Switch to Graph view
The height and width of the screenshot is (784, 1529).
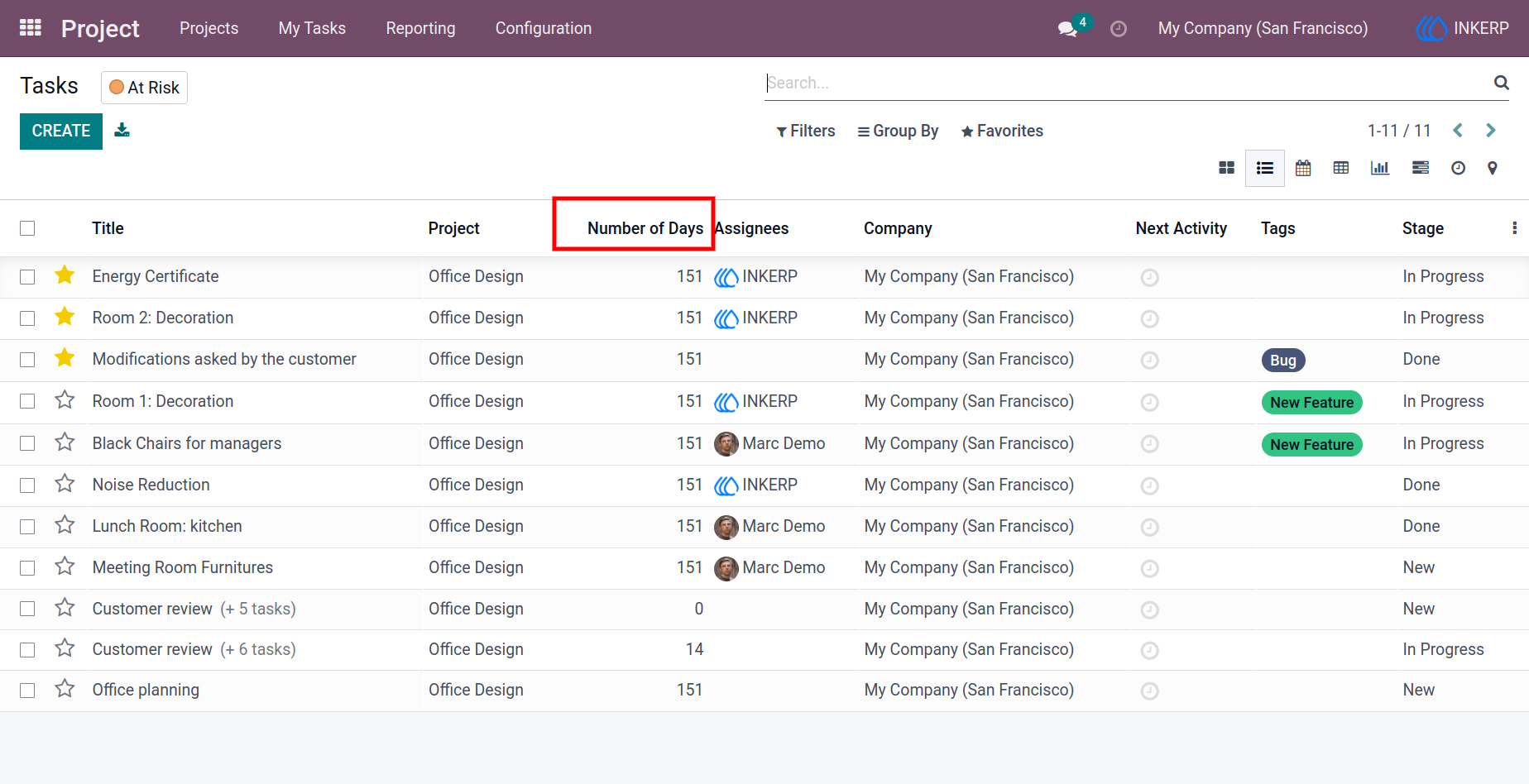click(1380, 168)
